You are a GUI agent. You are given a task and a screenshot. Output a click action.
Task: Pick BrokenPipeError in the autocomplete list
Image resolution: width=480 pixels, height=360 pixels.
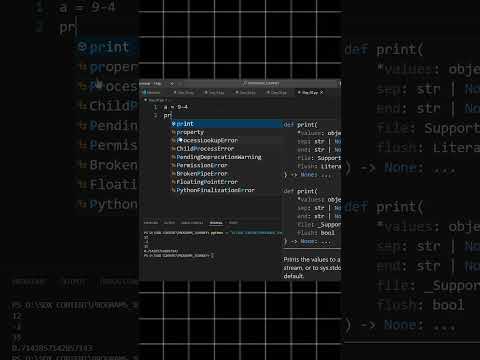click(x=227, y=174)
